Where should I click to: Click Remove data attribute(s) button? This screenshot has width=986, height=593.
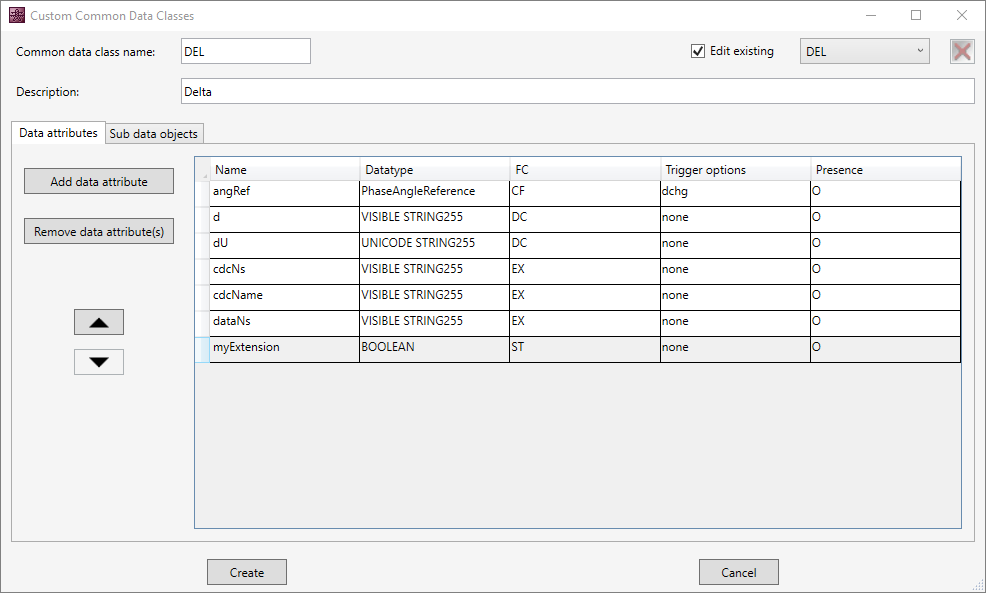pos(99,231)
